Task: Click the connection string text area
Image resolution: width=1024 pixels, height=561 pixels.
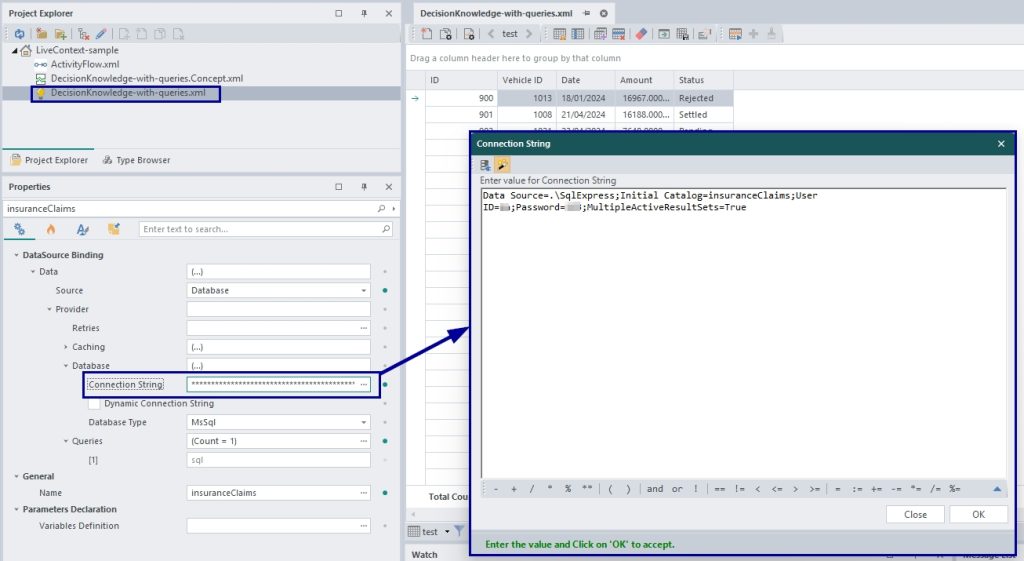Action: (744, 333)
